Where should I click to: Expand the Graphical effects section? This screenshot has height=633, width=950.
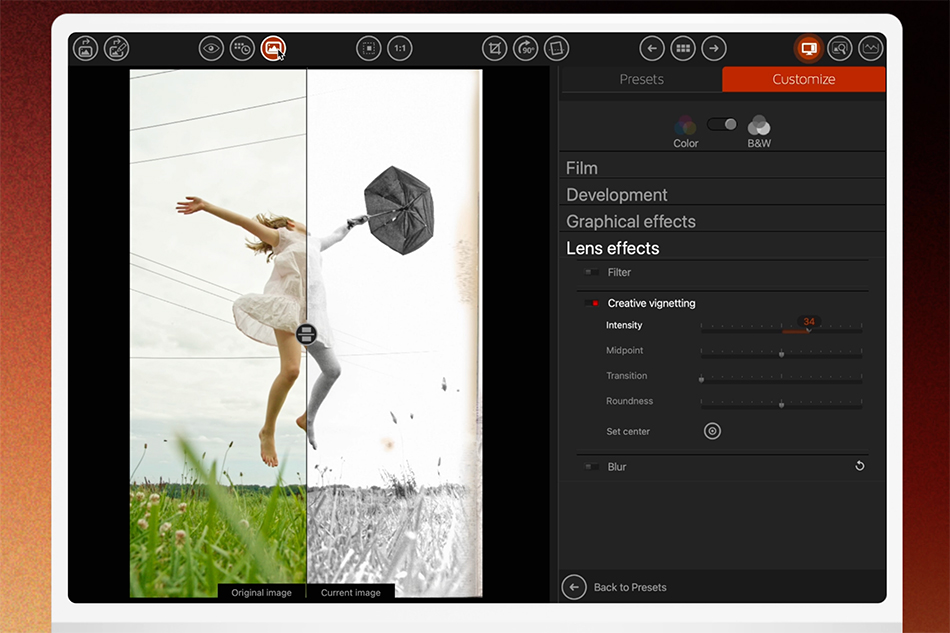[630, 222]
